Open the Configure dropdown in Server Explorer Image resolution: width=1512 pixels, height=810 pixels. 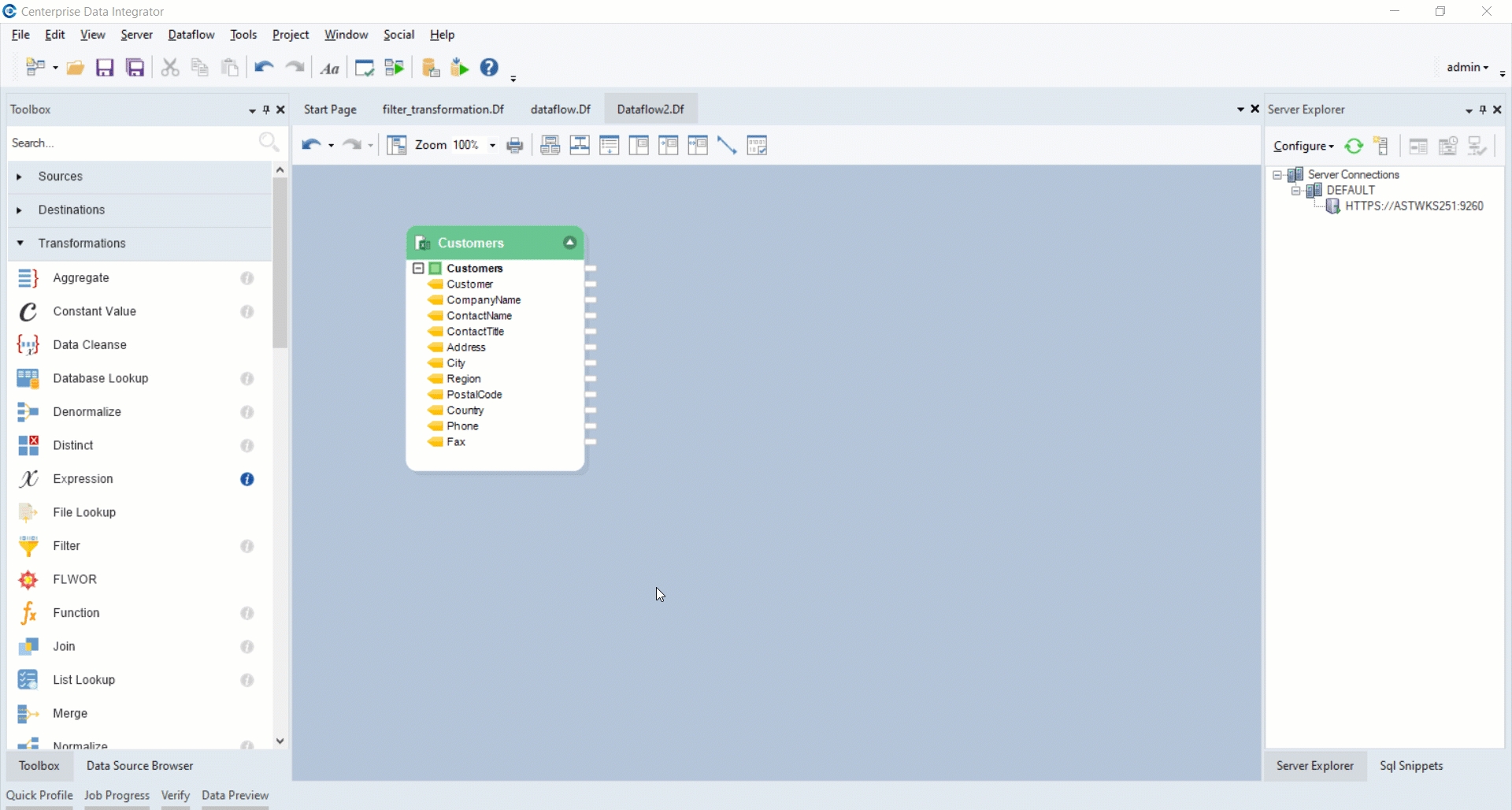point(1303,147)
